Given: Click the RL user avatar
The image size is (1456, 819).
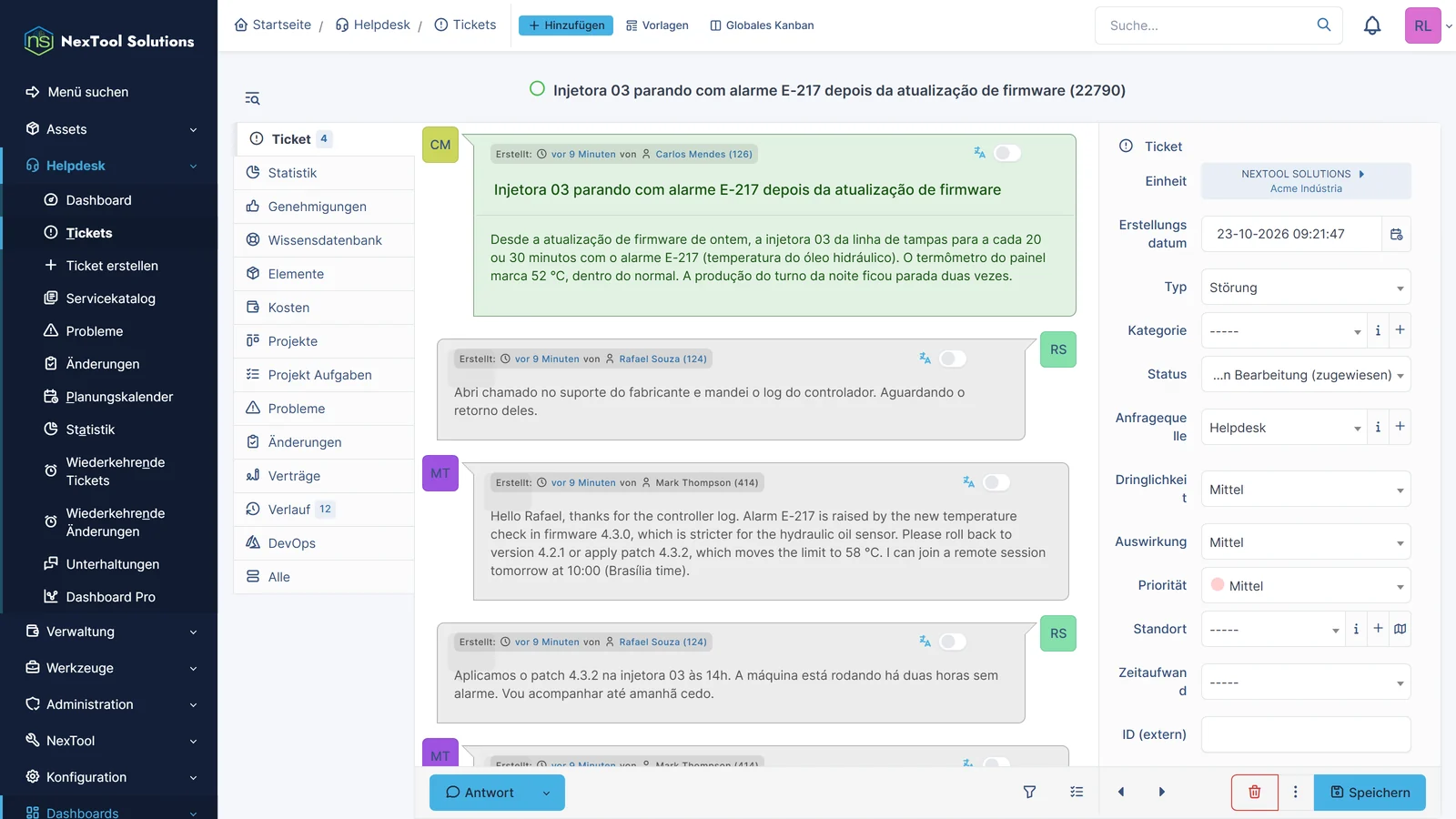Looking at the screenshot, I should point(1422,25).
